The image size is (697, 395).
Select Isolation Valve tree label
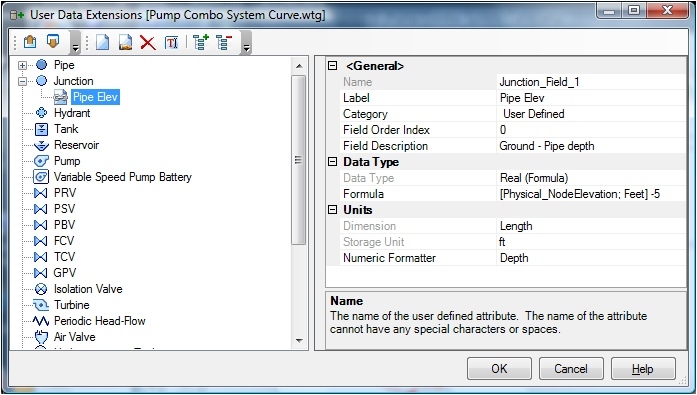point(88,289)
